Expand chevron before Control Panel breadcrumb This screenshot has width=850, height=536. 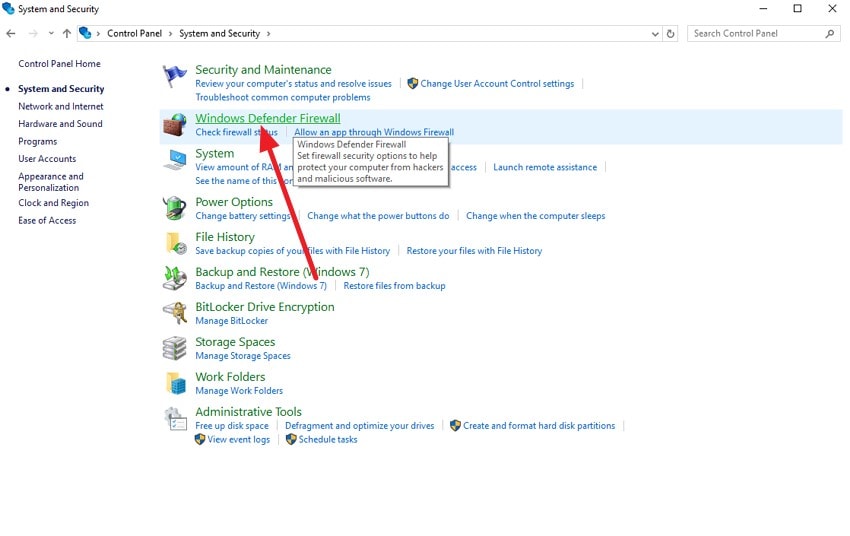pos(98,34)
